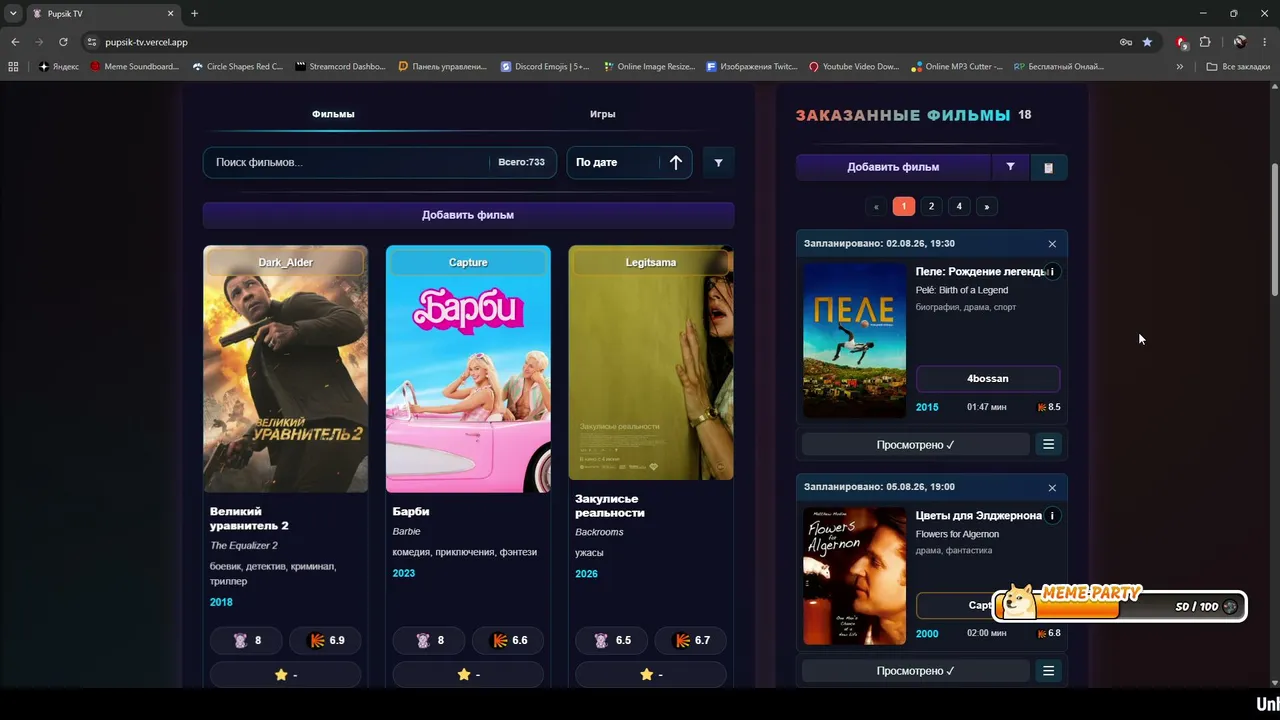Click Добавить фильм in the ordered films panel
Screen dimensions: 1280x720
tap(893, 167)
